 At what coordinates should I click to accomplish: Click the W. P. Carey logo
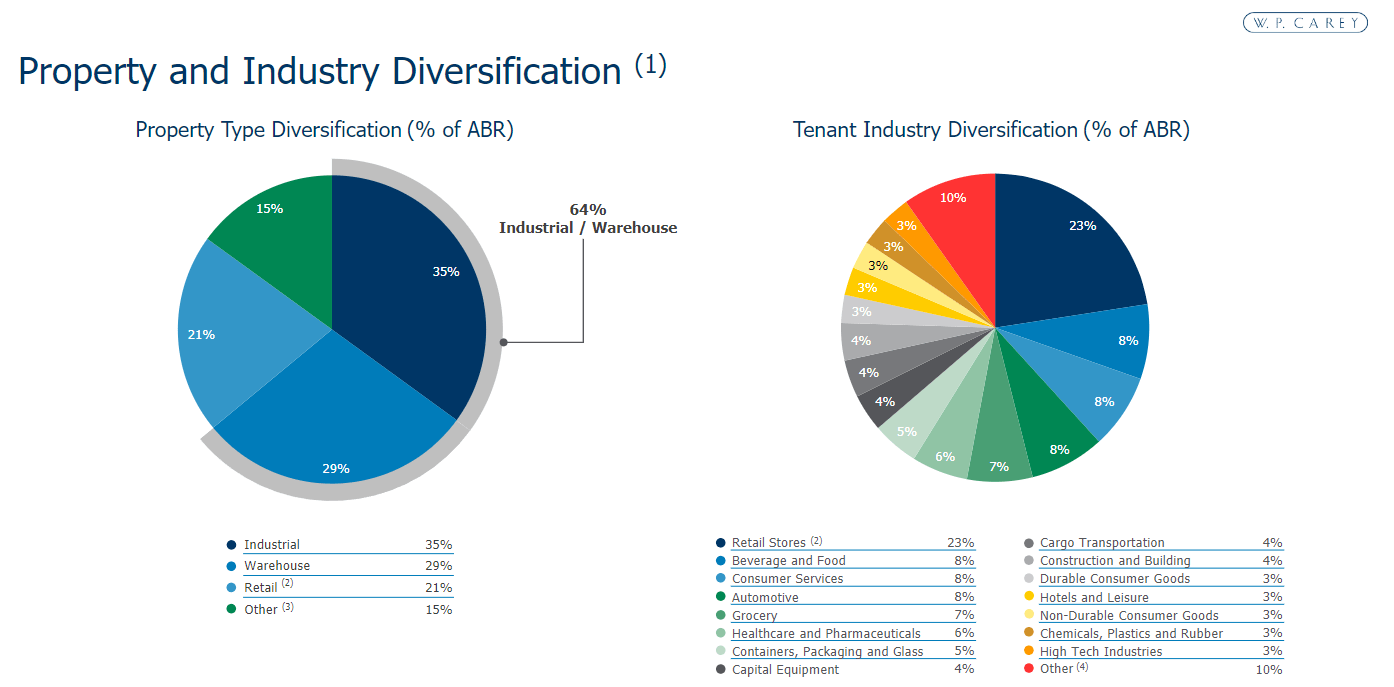1304,22
